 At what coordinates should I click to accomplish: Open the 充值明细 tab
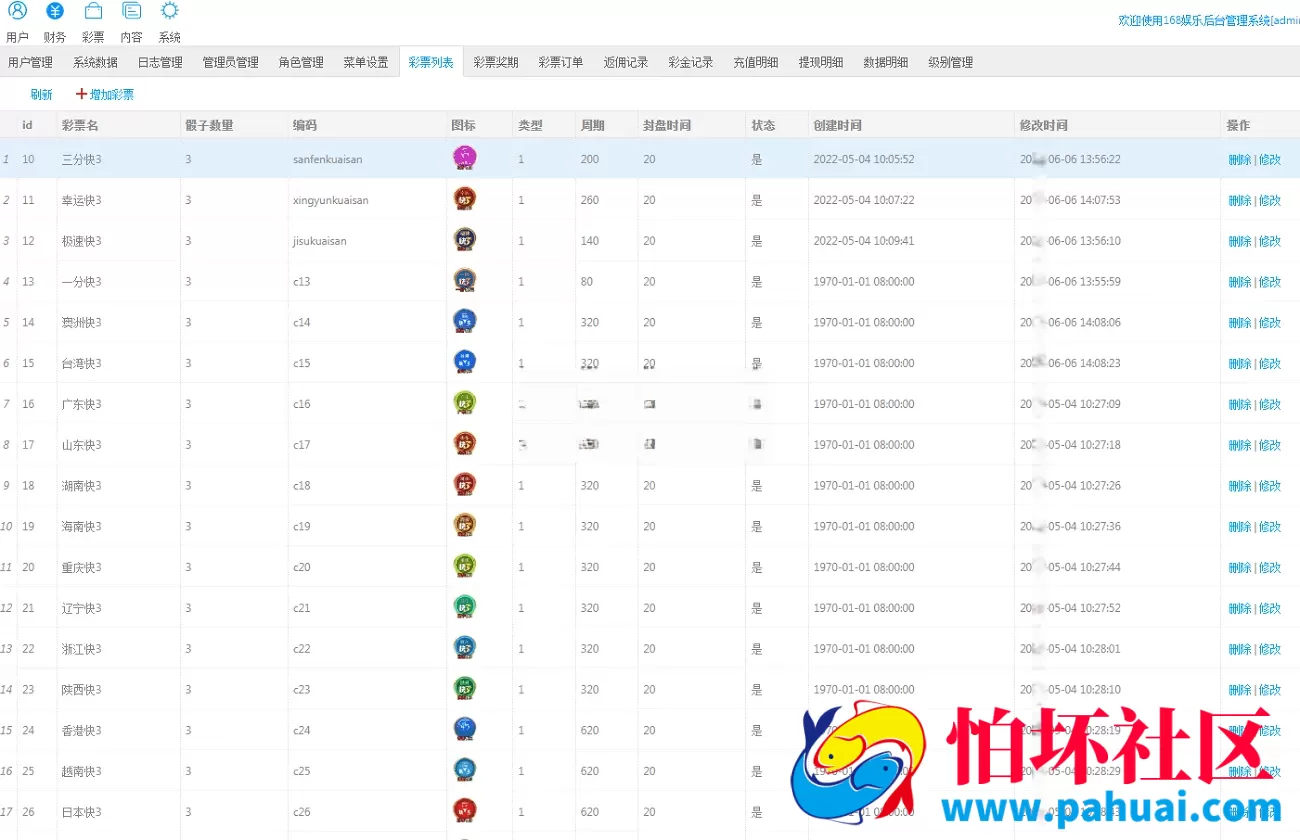point(755,62)
